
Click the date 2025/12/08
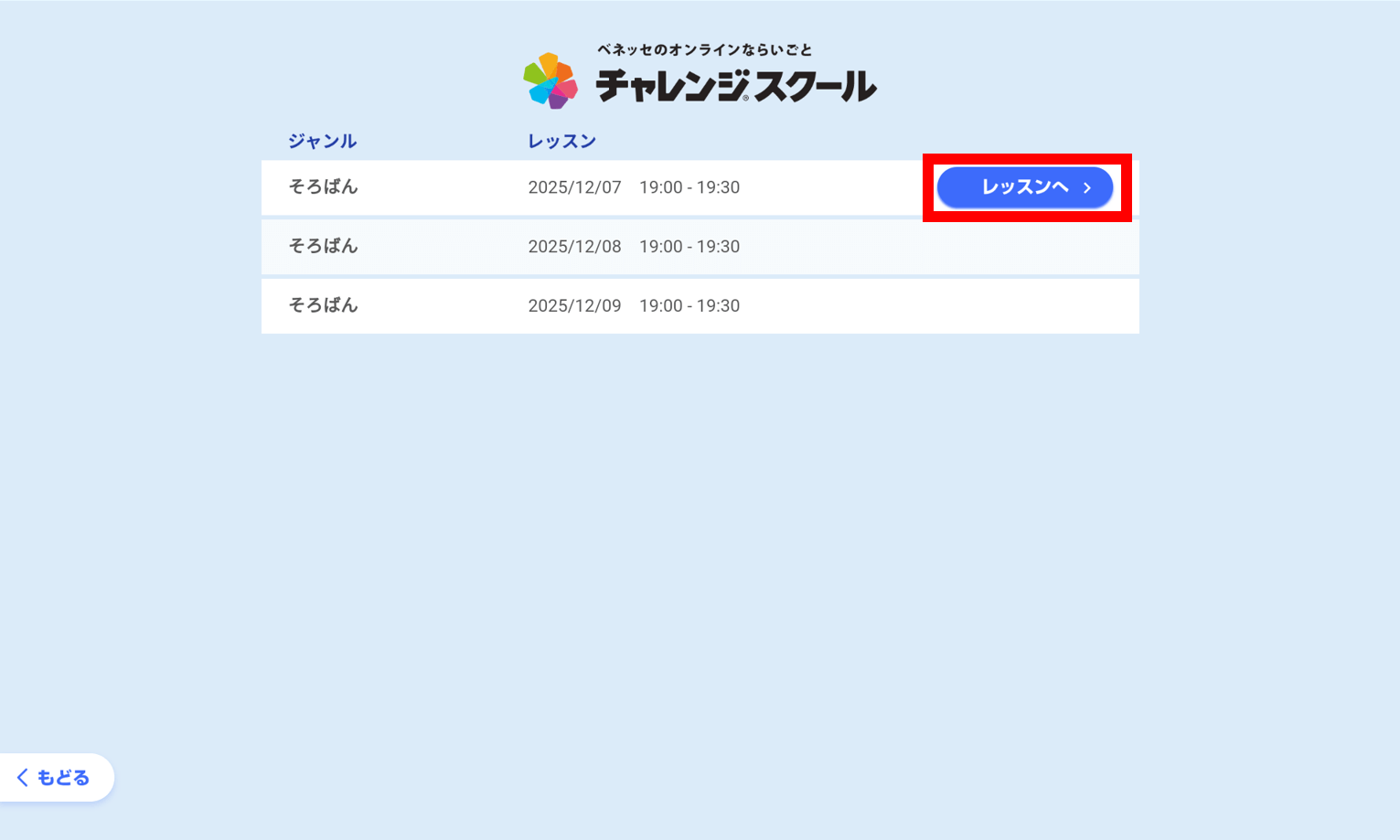pos(574,246)
